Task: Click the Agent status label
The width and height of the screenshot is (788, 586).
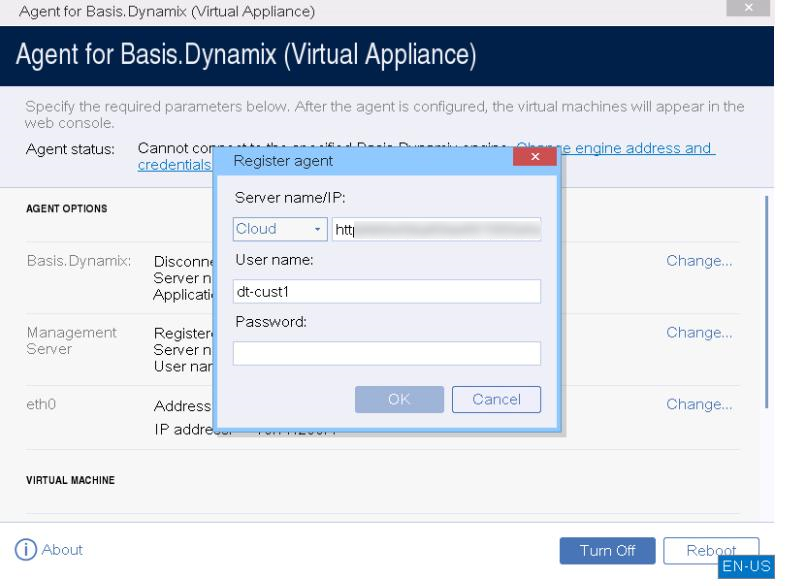Action: click(70, 149)
